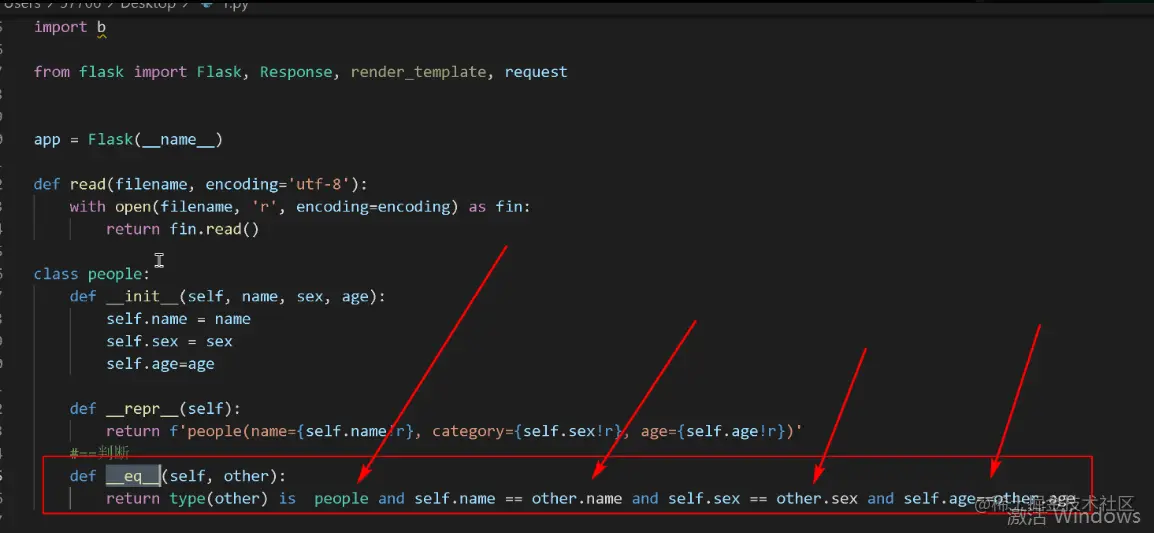Click the open call in with statement

coord(132,208)
